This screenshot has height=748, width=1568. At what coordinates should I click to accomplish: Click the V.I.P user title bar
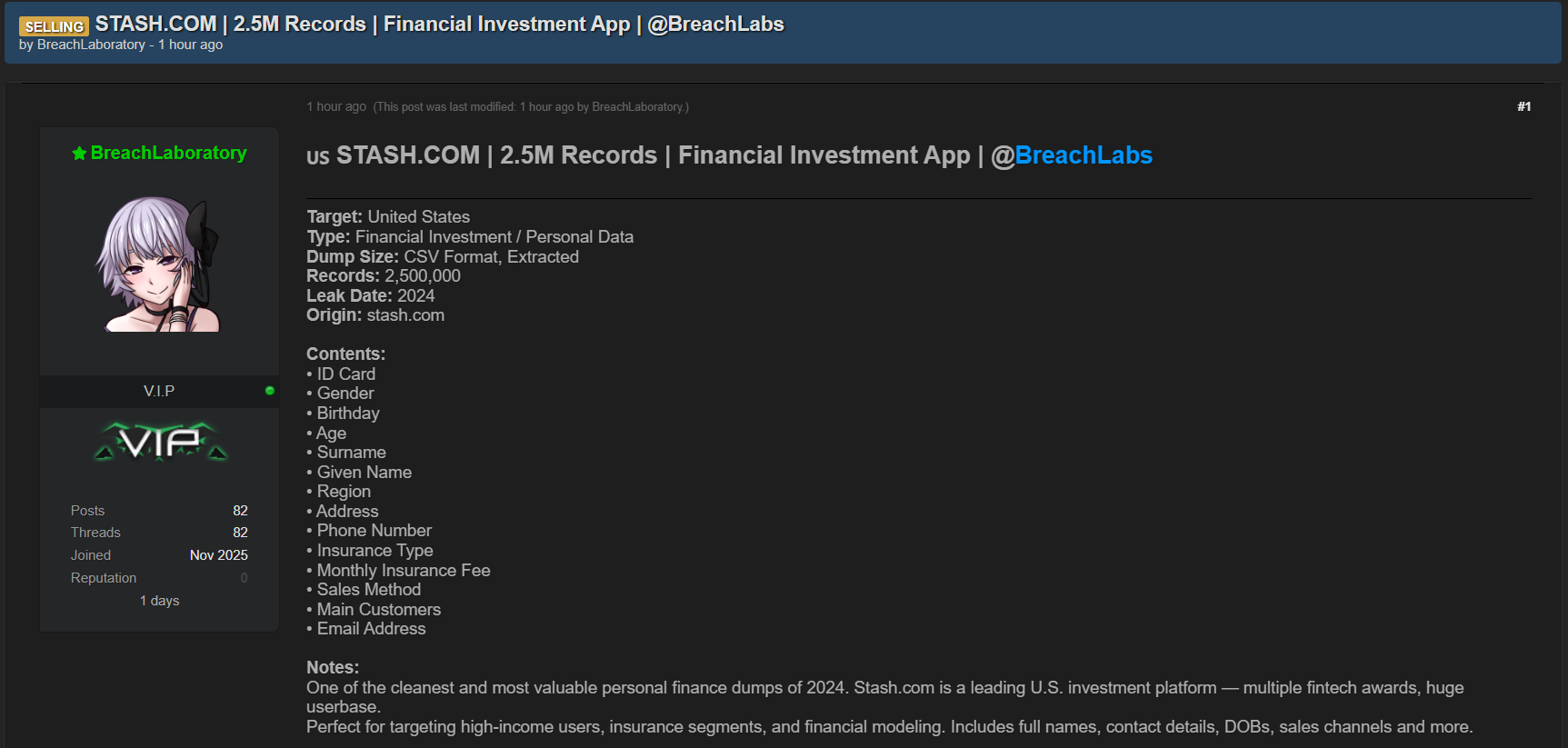coord(159,391)
